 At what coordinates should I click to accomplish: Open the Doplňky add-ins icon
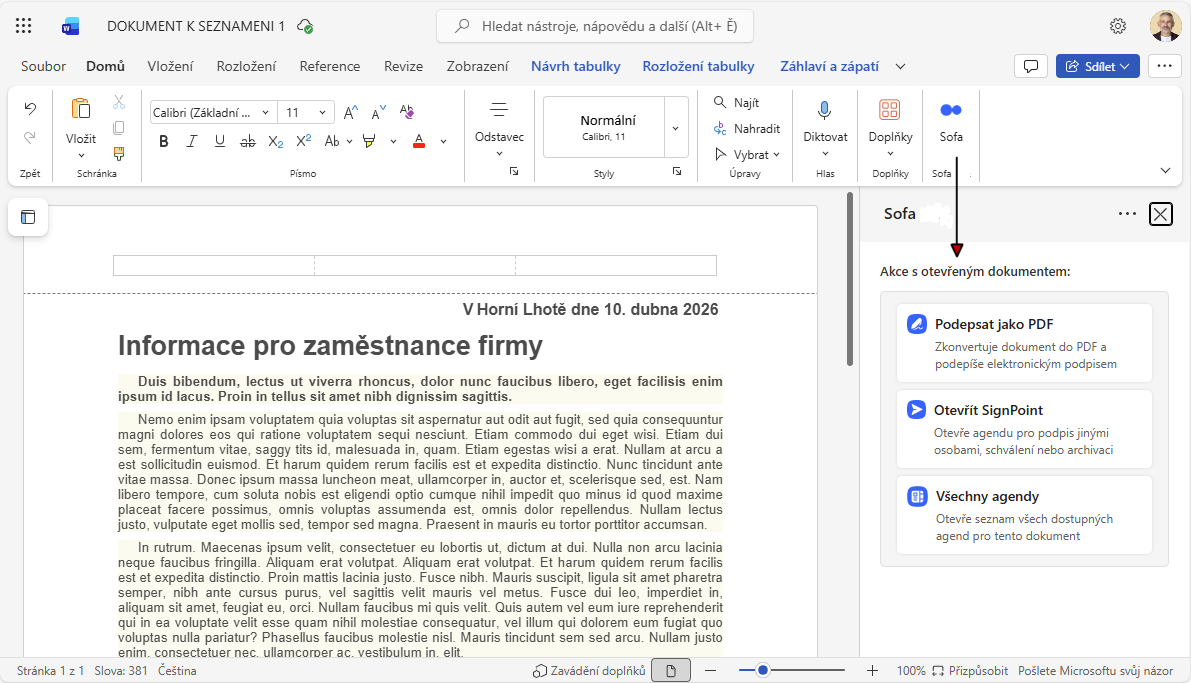(889, 110)
